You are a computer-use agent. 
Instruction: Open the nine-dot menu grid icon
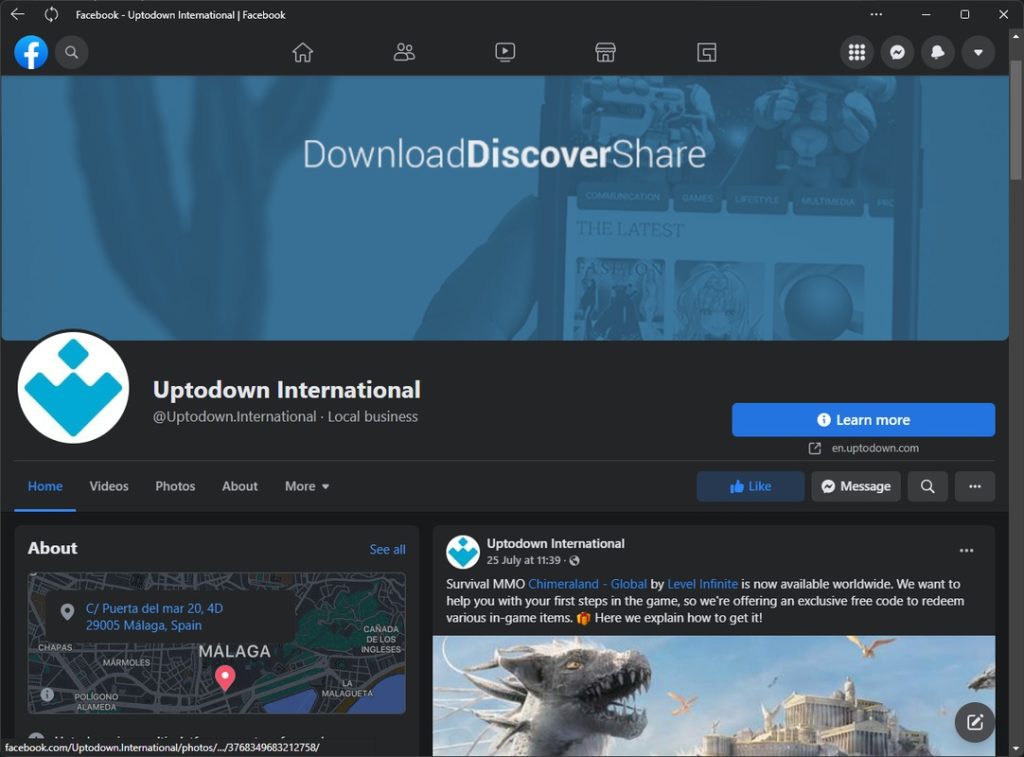(857, 52)
